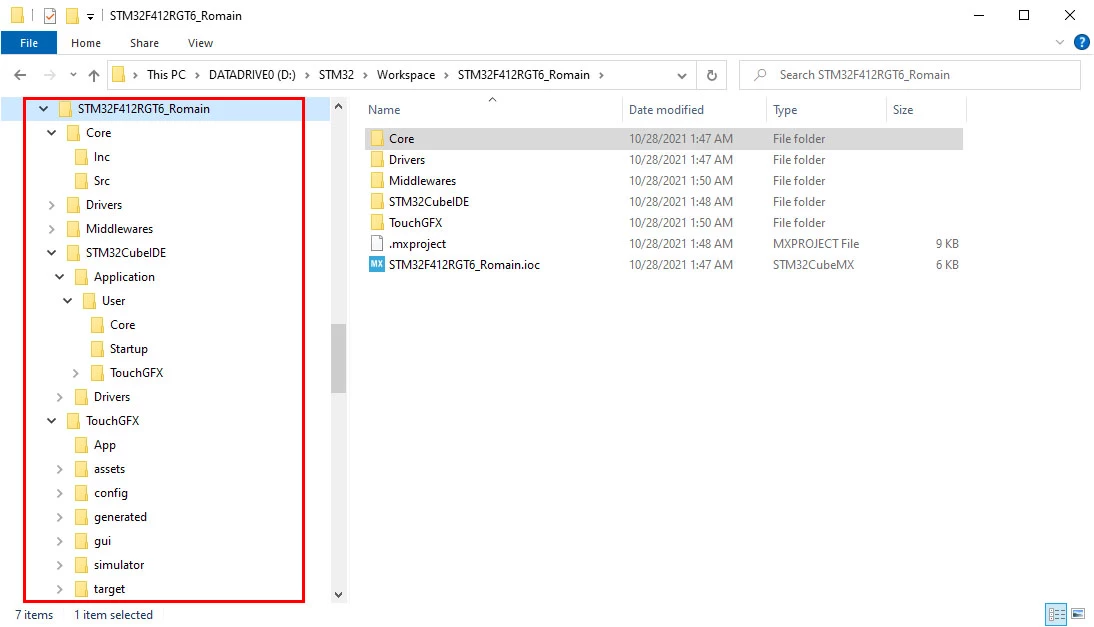
Task: Go up one folder level arrow
Action: (93, 75)
